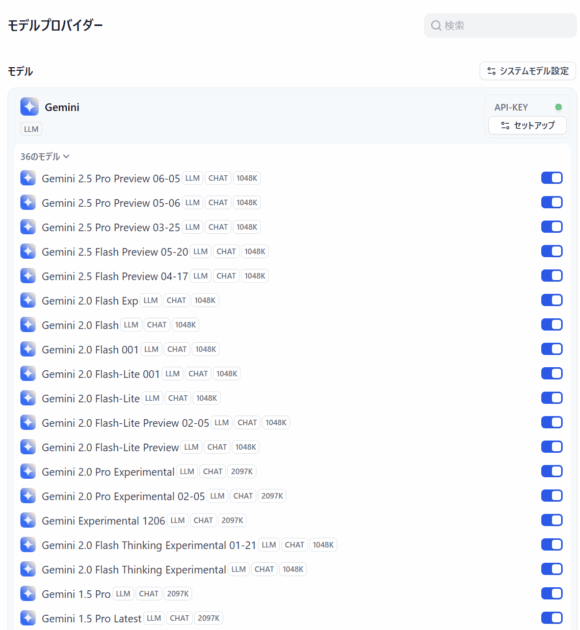This screenshot has height=630, width=580.
Task: Click the Gemini Experimental 1206 model icon
Action: pos(28,520)
